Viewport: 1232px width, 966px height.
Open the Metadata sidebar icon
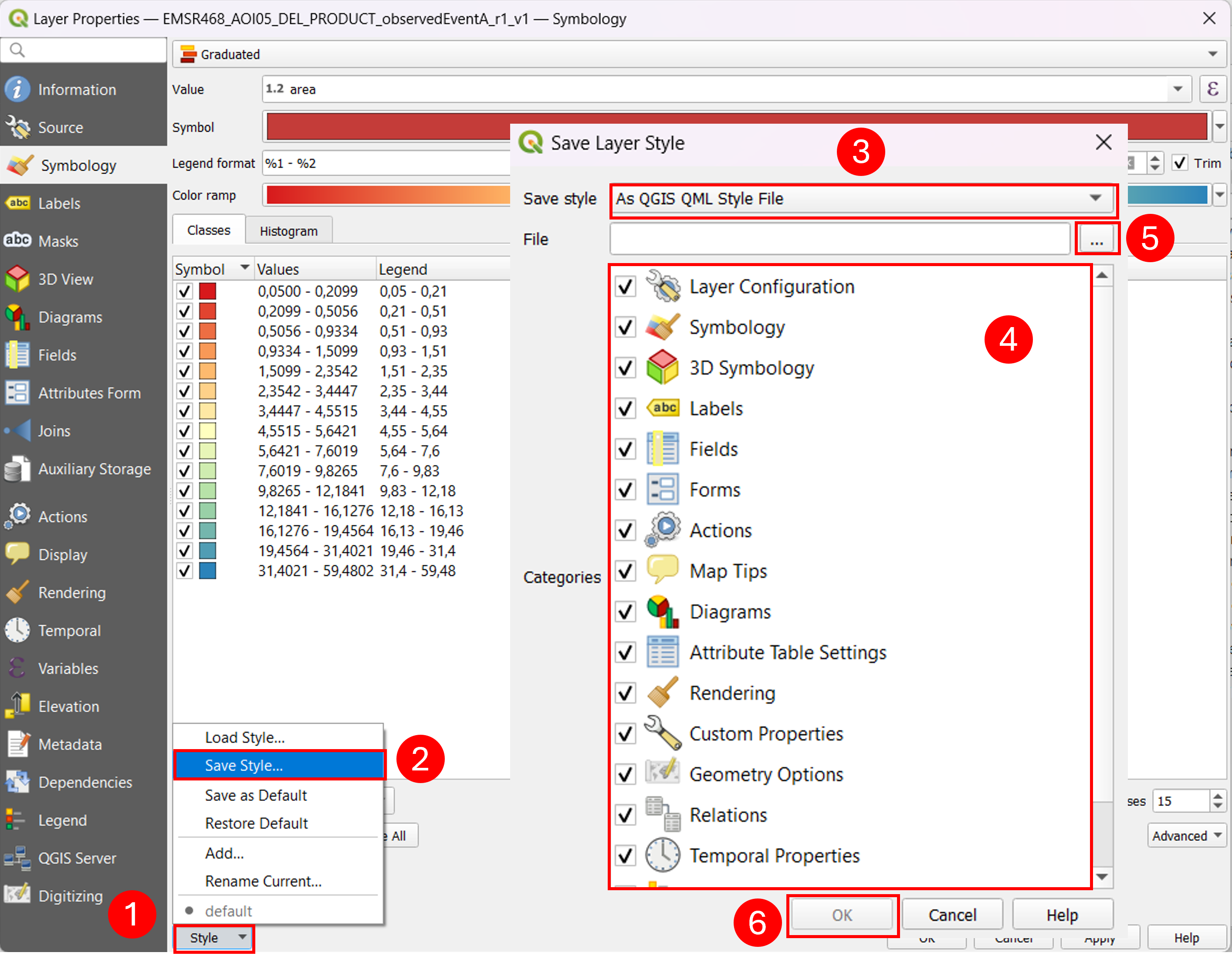17,744
